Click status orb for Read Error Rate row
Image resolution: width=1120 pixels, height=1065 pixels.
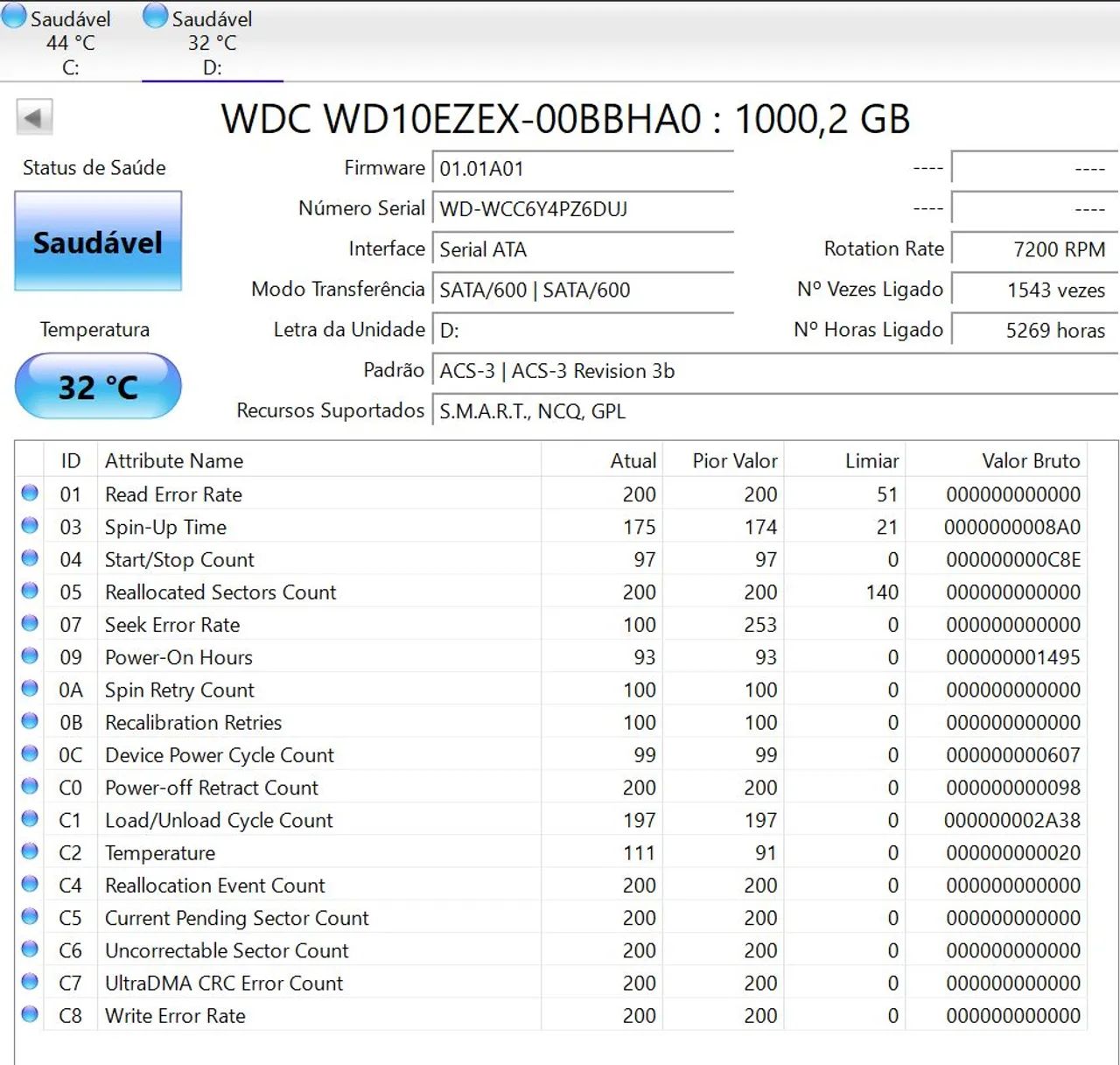pyautogui.click(x=30, y=493)
